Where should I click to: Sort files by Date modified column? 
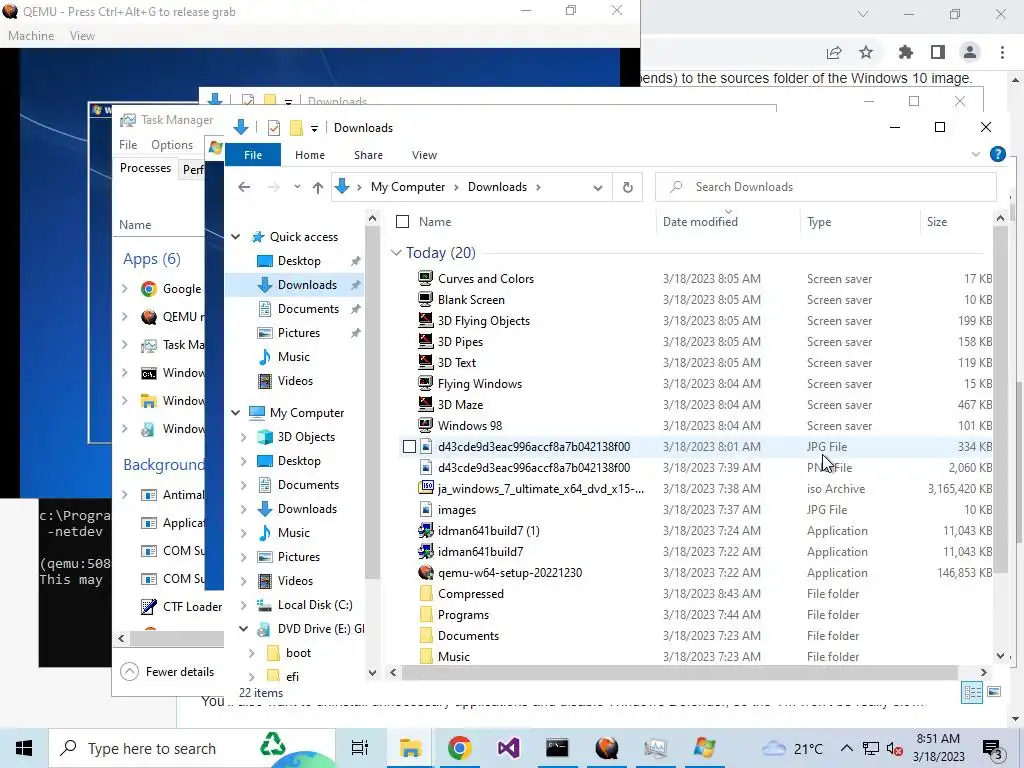pyautogui.click(x=700, y=222)
